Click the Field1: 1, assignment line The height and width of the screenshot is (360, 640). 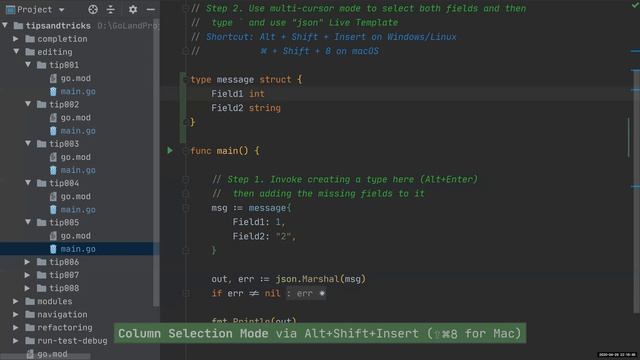[259, 222]
